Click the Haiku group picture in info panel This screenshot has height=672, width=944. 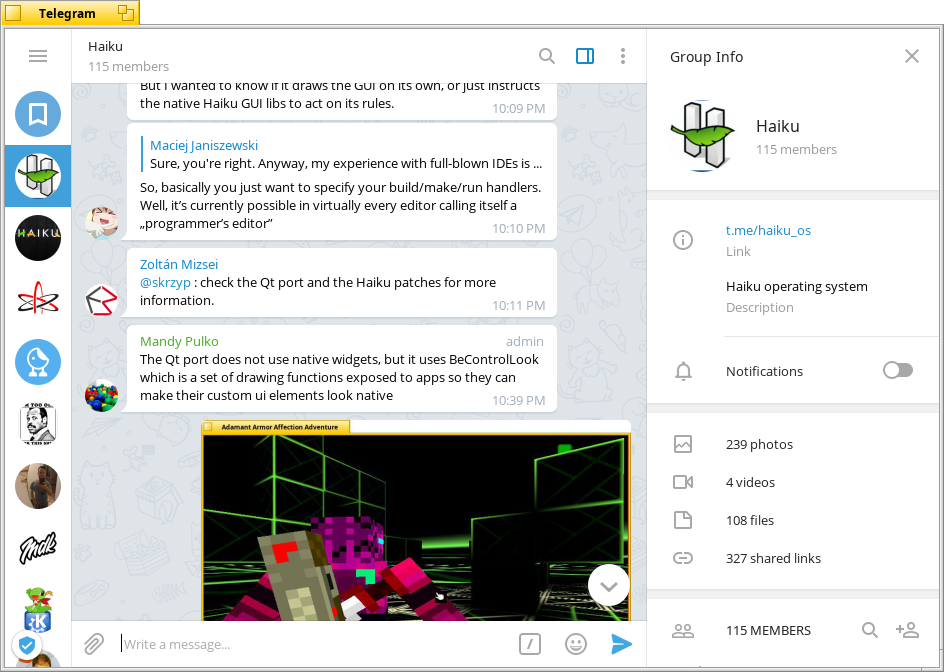[x=702, y=136]
